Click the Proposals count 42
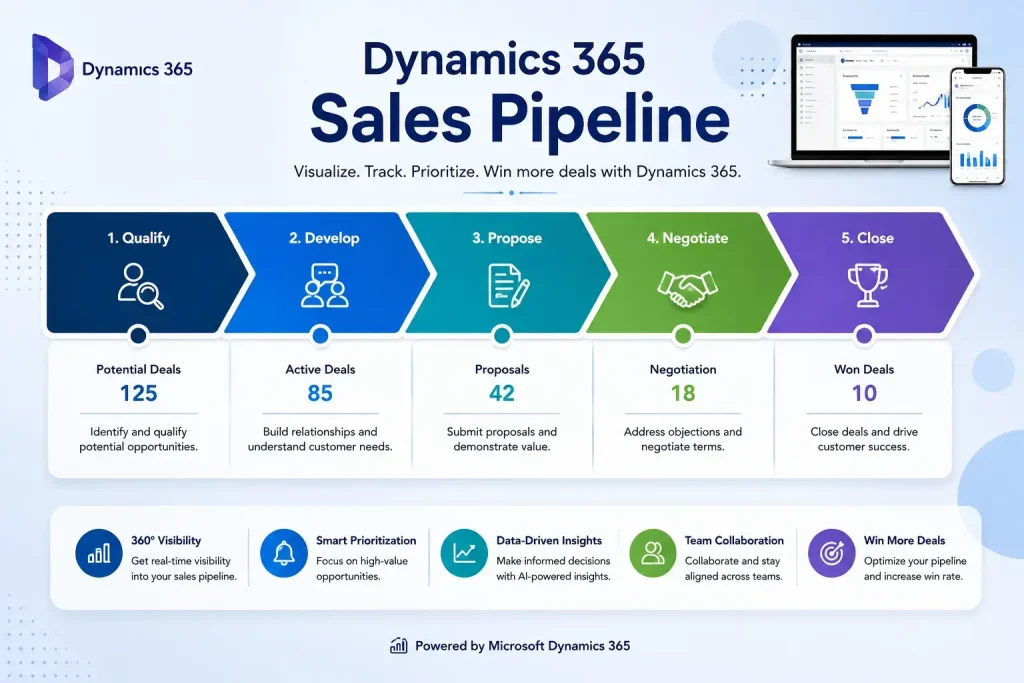The height and width of the screenshot is (683, 1024). [x=502, y=393]
